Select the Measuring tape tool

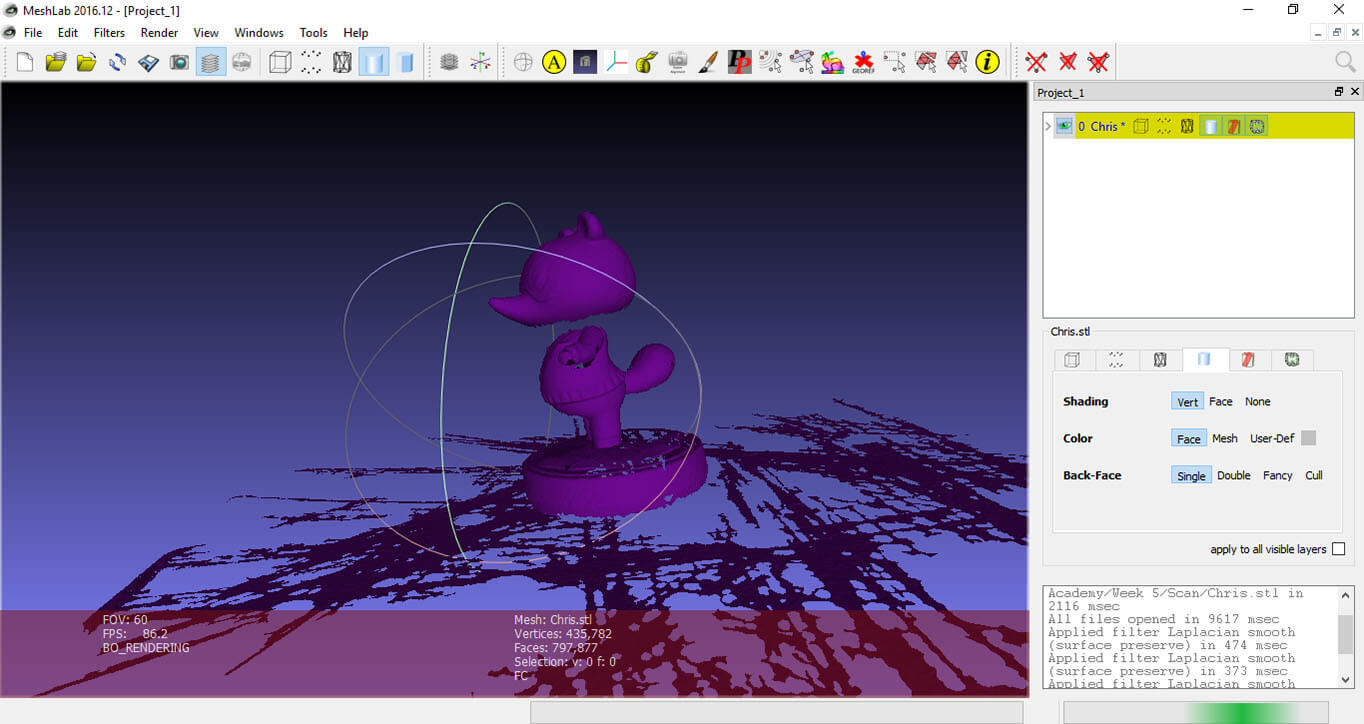tap(647, 62)
